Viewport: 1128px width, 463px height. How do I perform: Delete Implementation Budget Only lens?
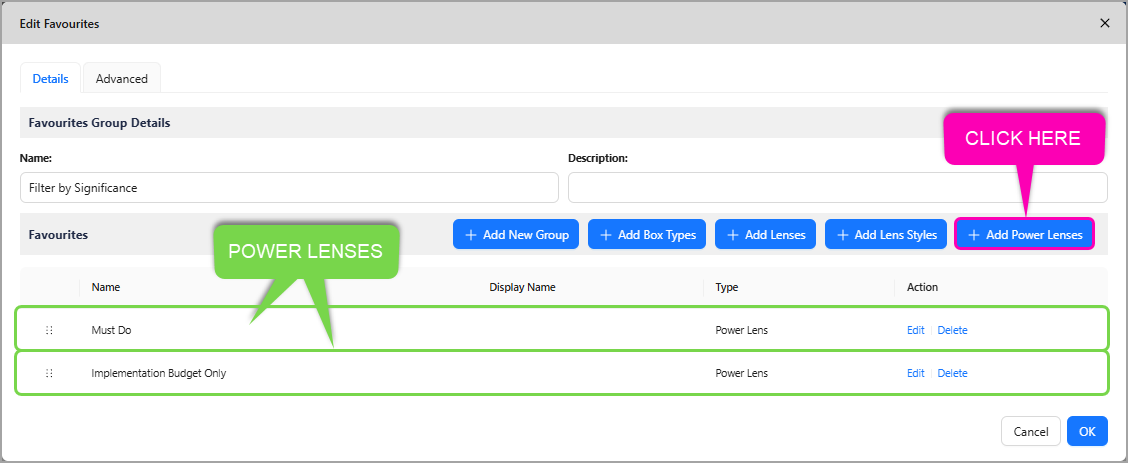952,373
